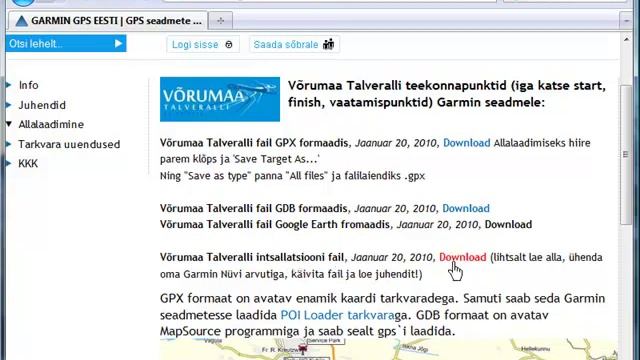This screenshot has width=640, height=360.
Task: Click text 'Võrumaa Talveralli fail GPX formaadis'
Action: (x=254, y=143)
